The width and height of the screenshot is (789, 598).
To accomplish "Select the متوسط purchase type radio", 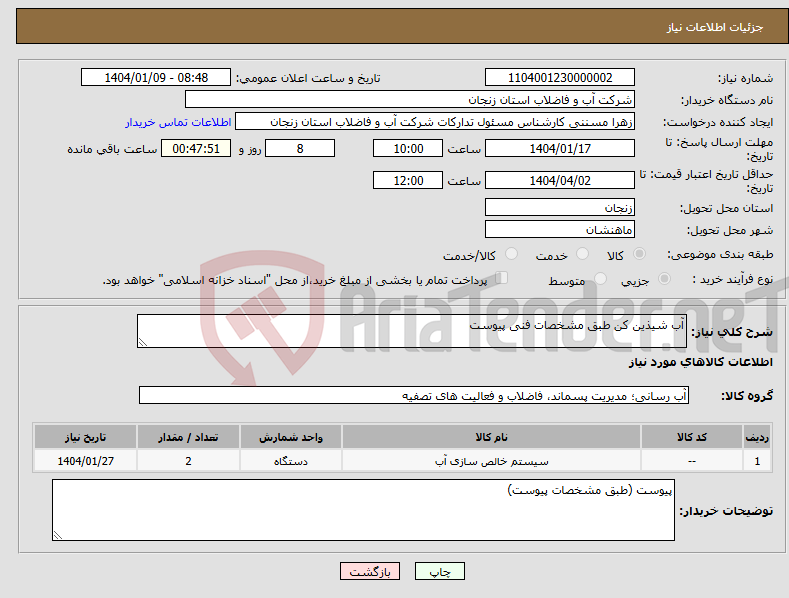I will [x=600, y=278].
